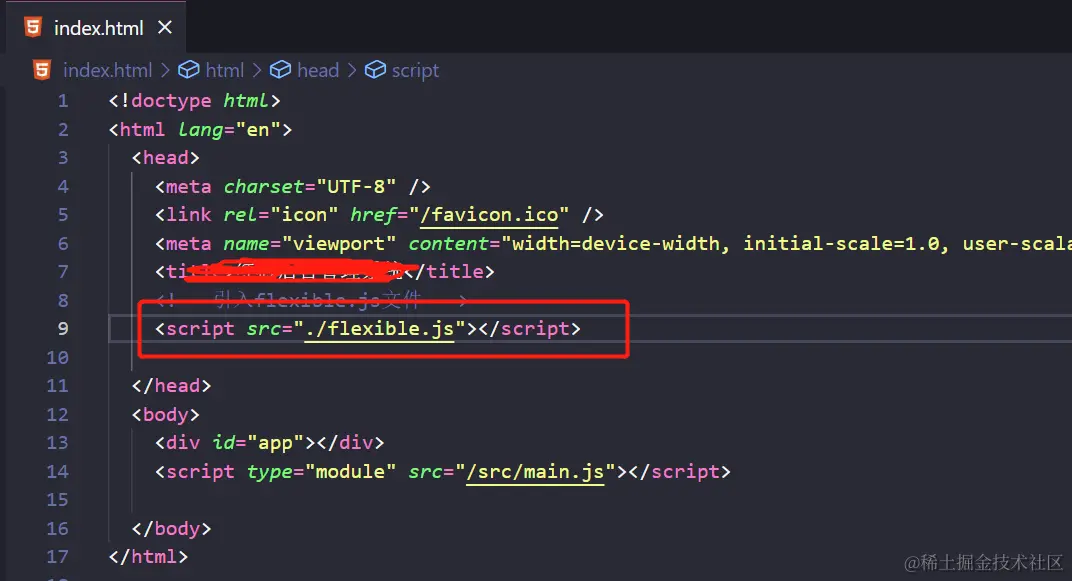Click the closing </html> tag

(148, 557)
